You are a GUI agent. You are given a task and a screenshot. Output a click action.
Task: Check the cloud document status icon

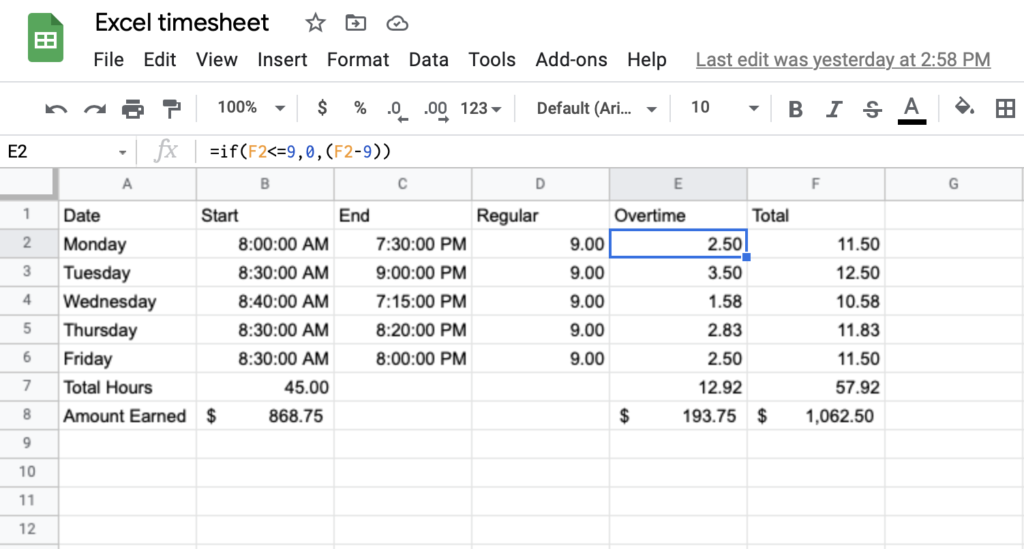tap(397, 23)
